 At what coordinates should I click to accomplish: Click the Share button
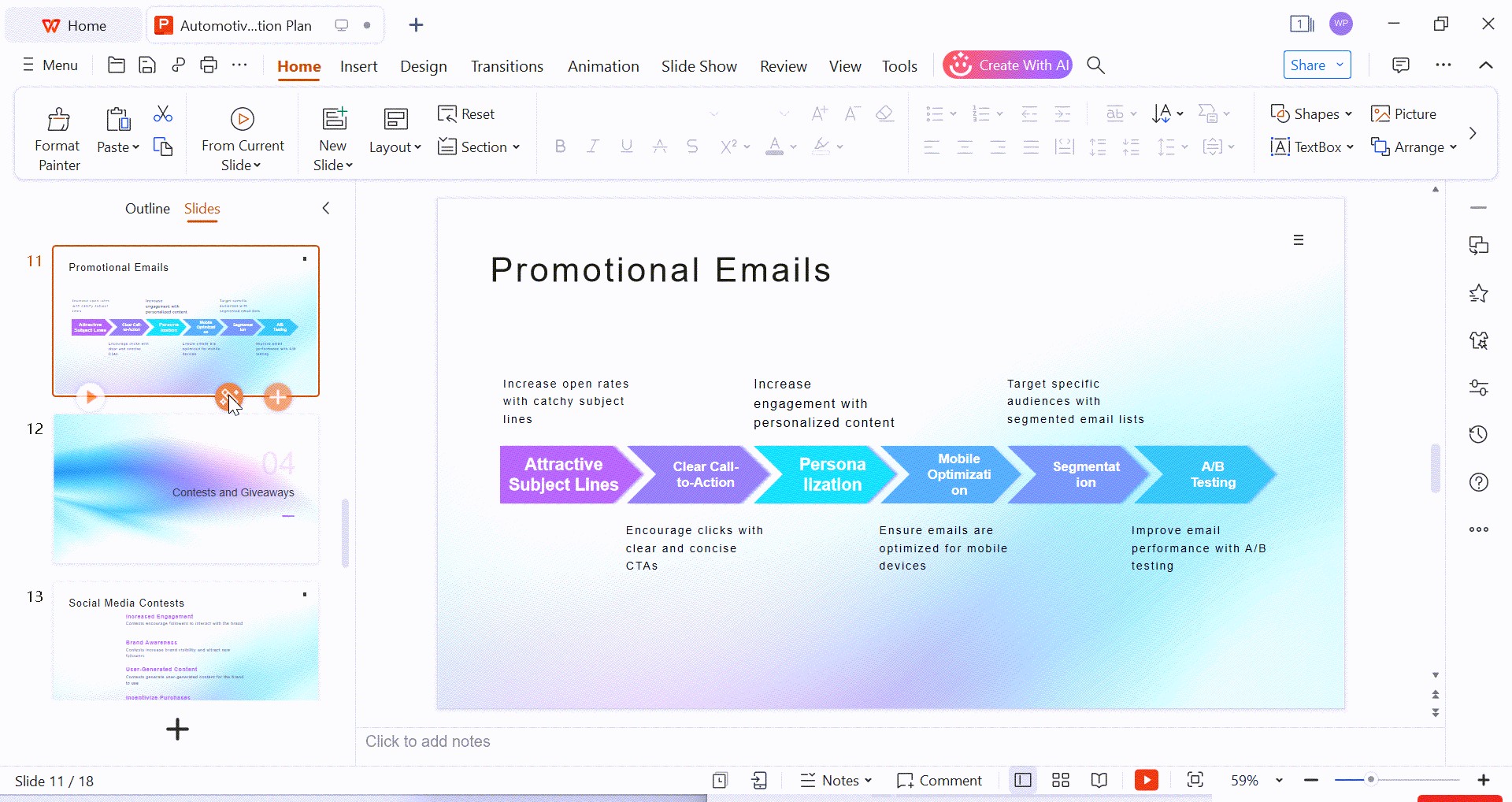coord(1317,65)
